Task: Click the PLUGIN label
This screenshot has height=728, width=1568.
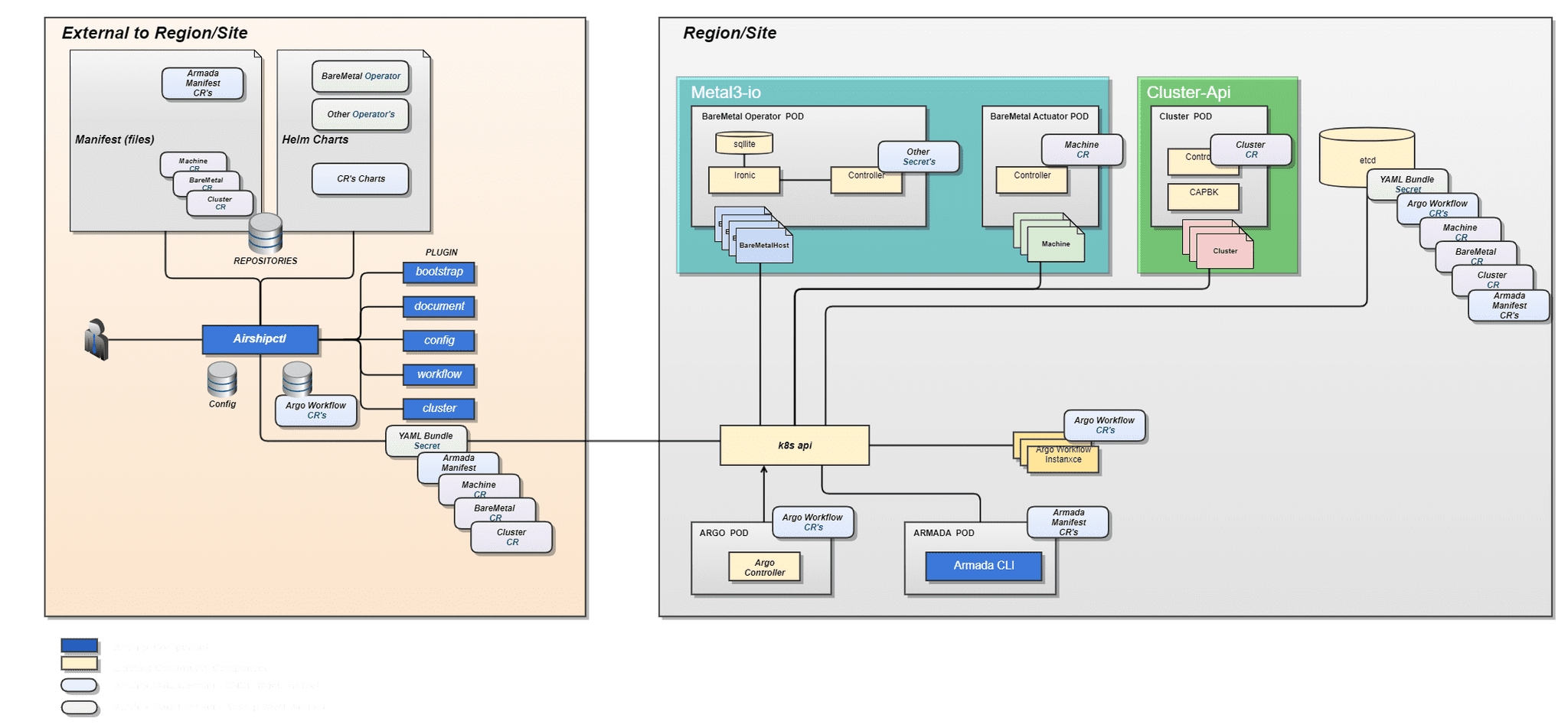Action: 442,252
